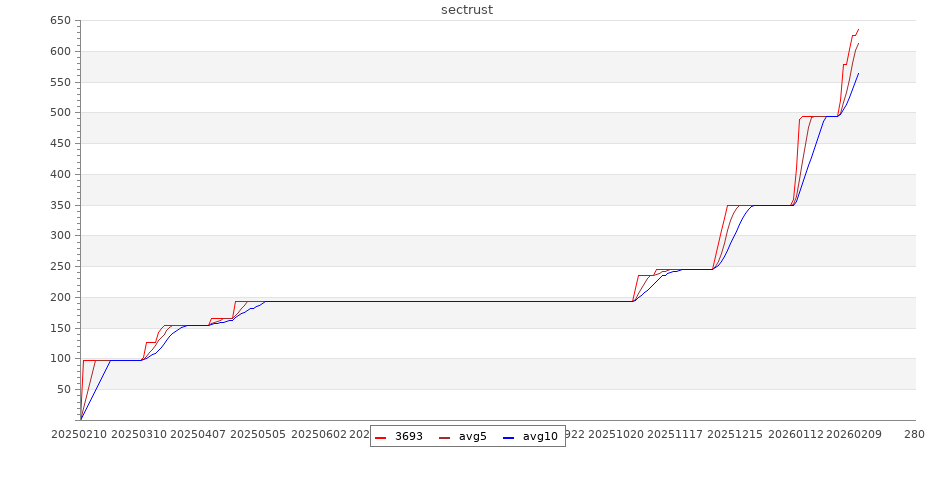Click the red 3693 legend line swatch
935x500 pixels.
pos(381,437)
